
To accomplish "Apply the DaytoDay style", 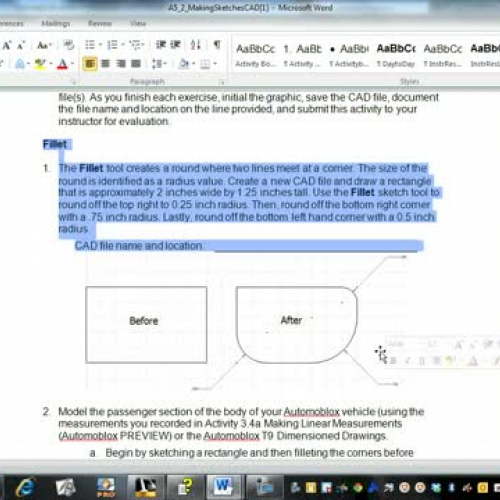I will pyautogui.click(x=396, y=55).
